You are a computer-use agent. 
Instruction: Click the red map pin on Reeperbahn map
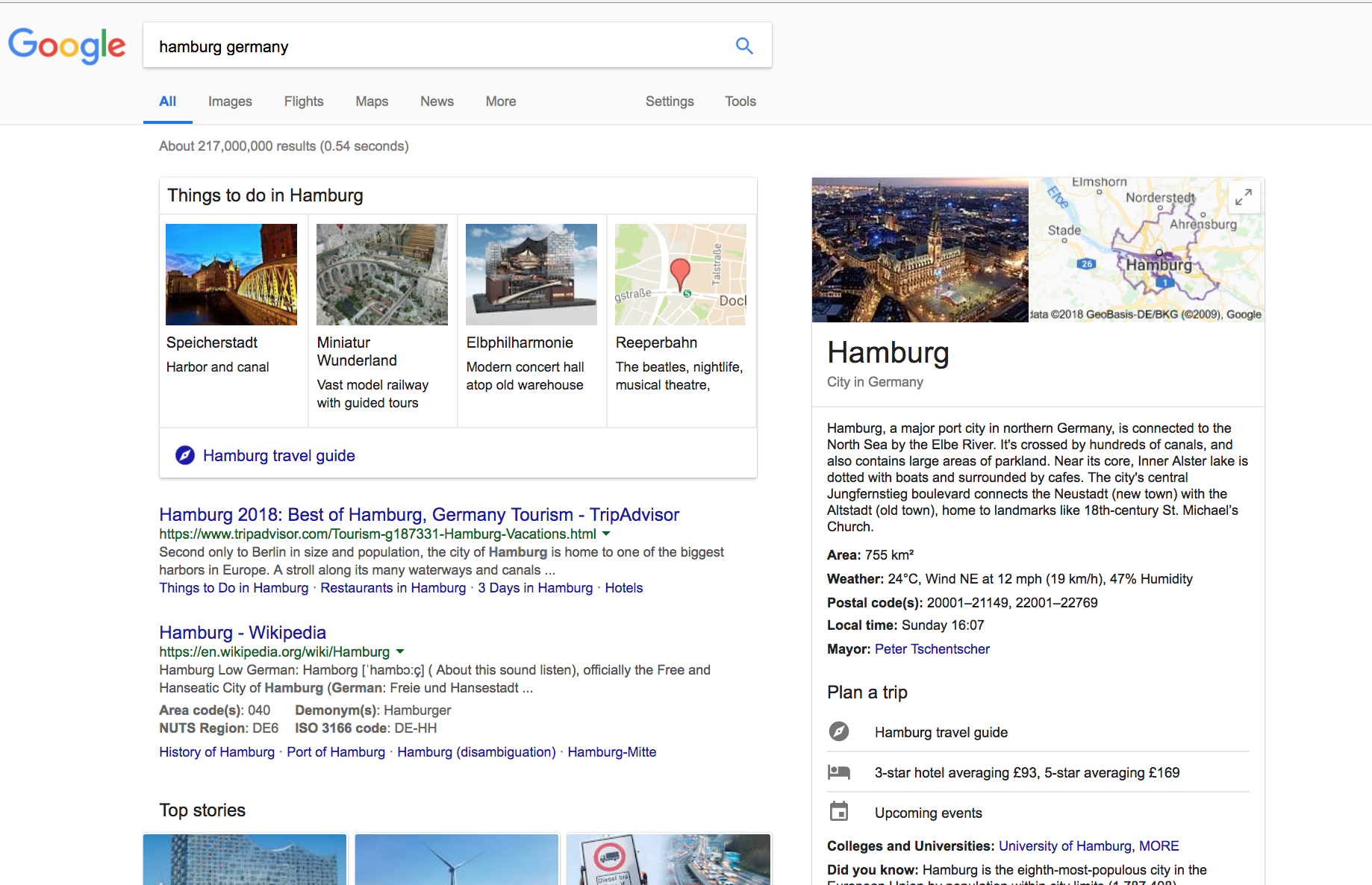[679, 274]
